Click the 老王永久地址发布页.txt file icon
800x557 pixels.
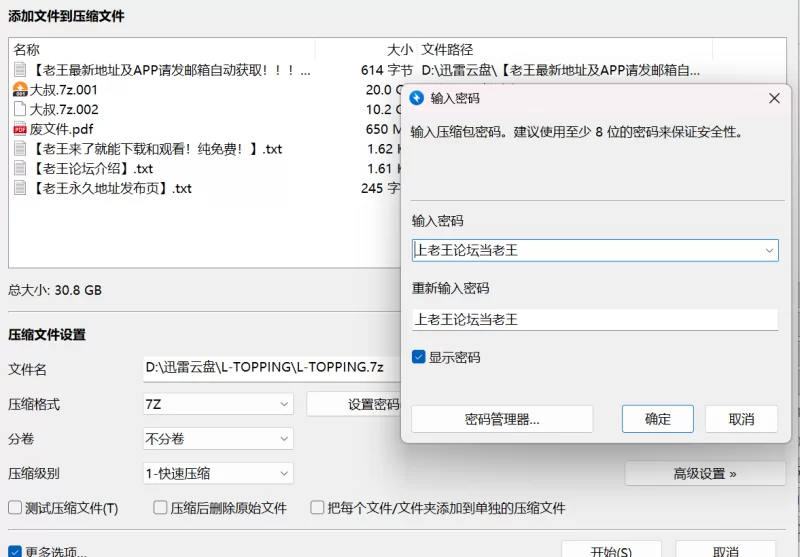tap(20, 188)
